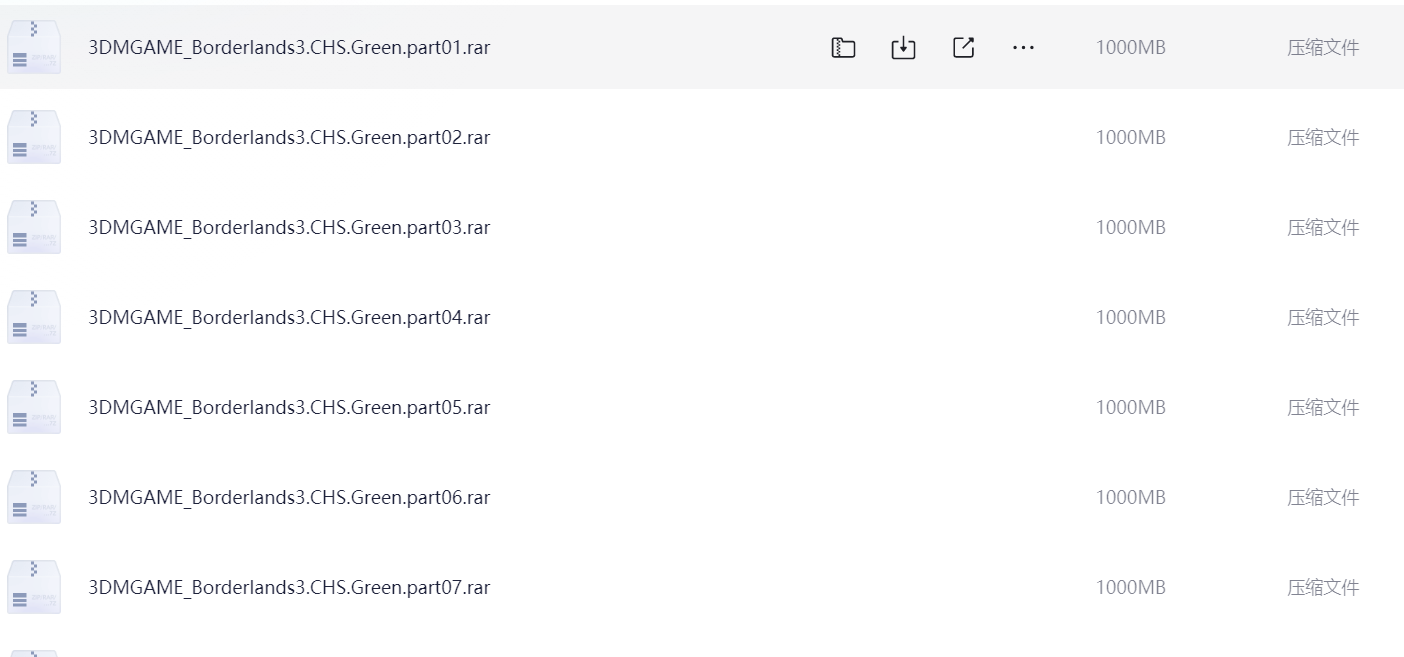1404x657 pixels.
Task: Open the Borderlands3 part04.rar entry
Action: coord(289,318)
